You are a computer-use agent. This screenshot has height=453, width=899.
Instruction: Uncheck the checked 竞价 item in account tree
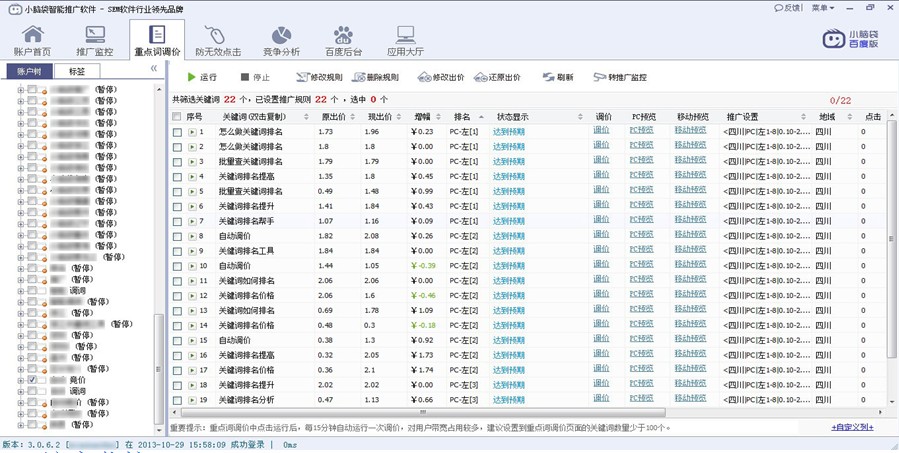pos(33,381)
